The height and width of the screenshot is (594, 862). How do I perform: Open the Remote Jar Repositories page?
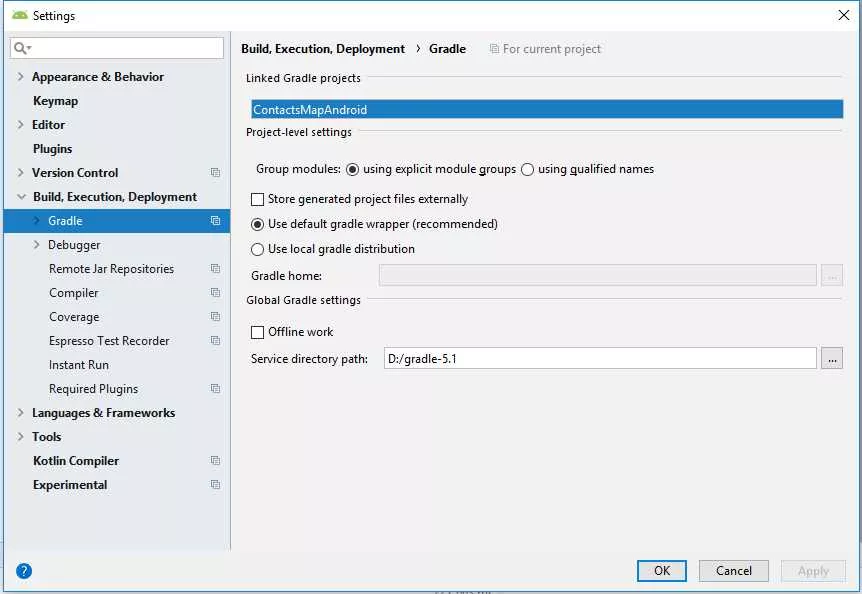point(111,269)
